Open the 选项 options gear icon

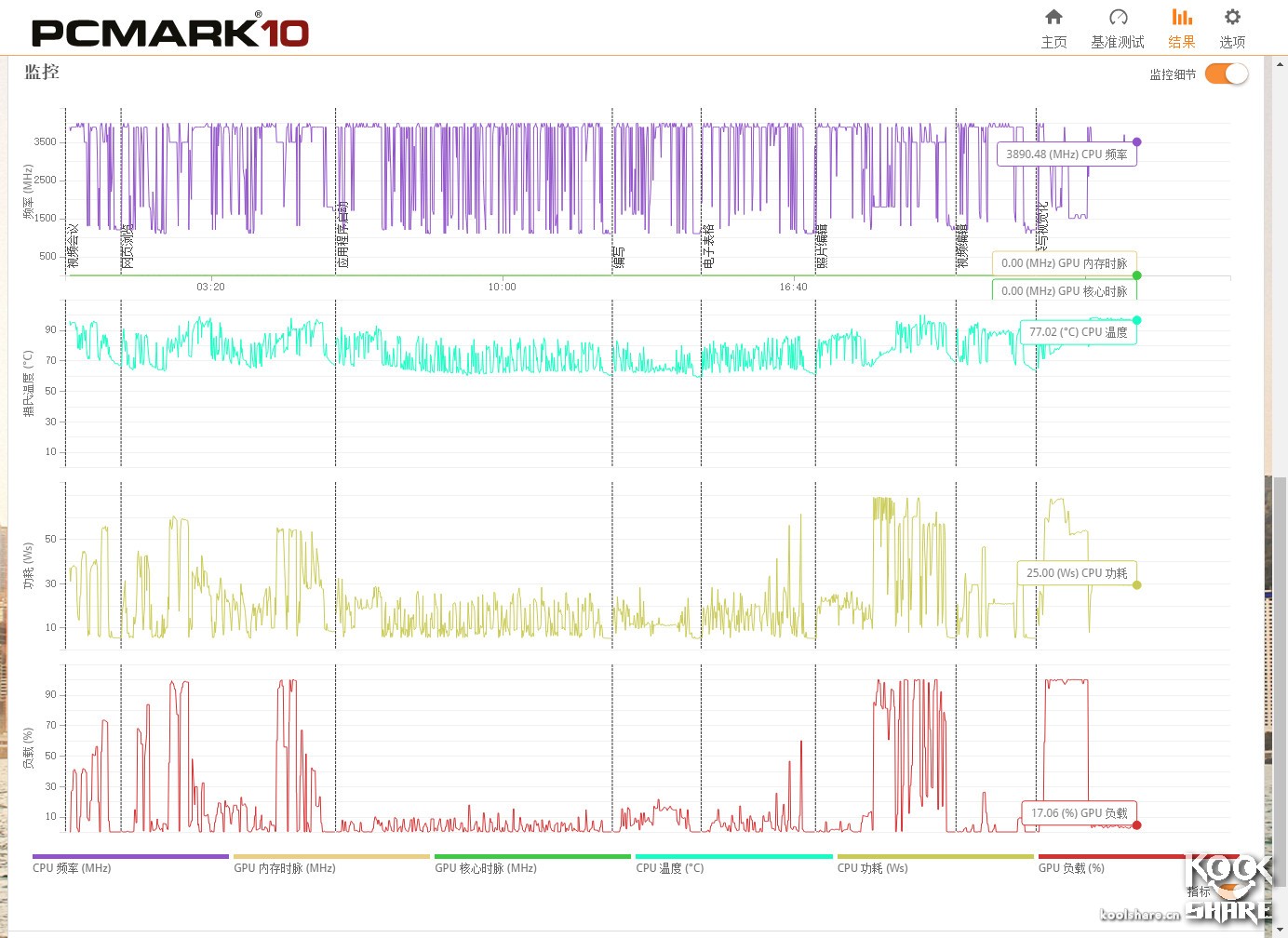[1232, 17]
